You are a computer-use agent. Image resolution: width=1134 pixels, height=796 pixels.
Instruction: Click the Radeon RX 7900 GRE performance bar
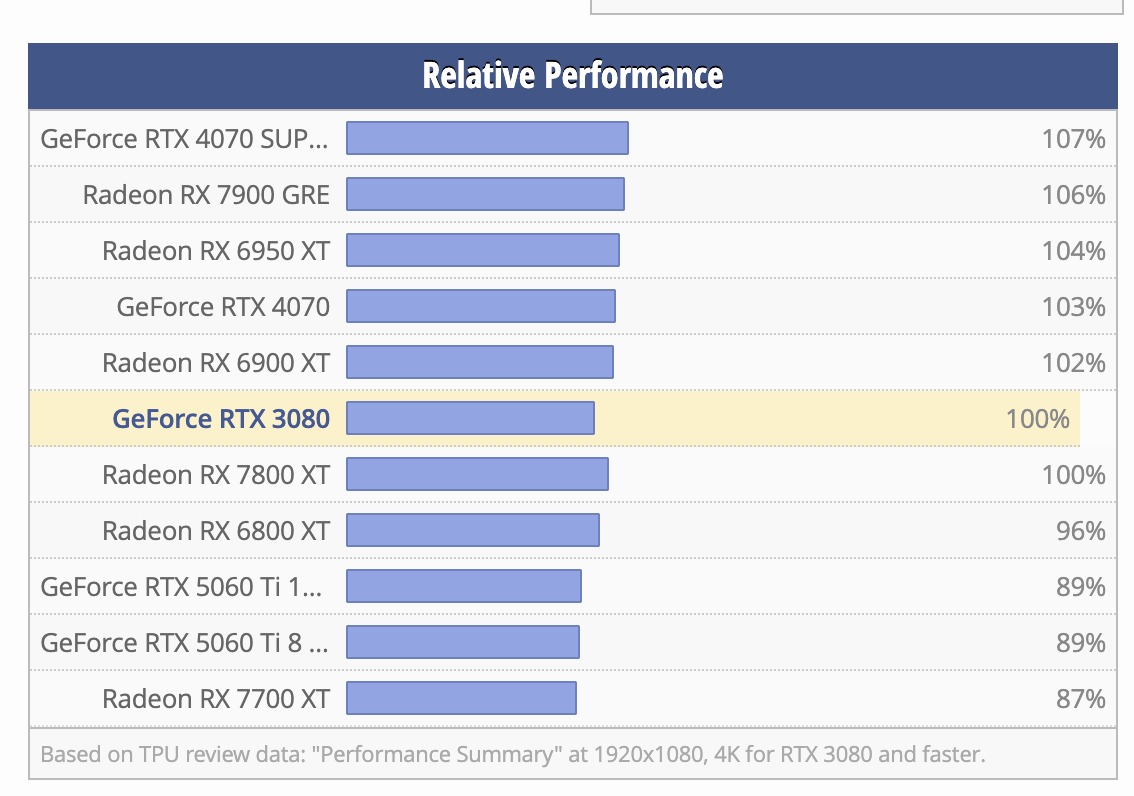485,194
